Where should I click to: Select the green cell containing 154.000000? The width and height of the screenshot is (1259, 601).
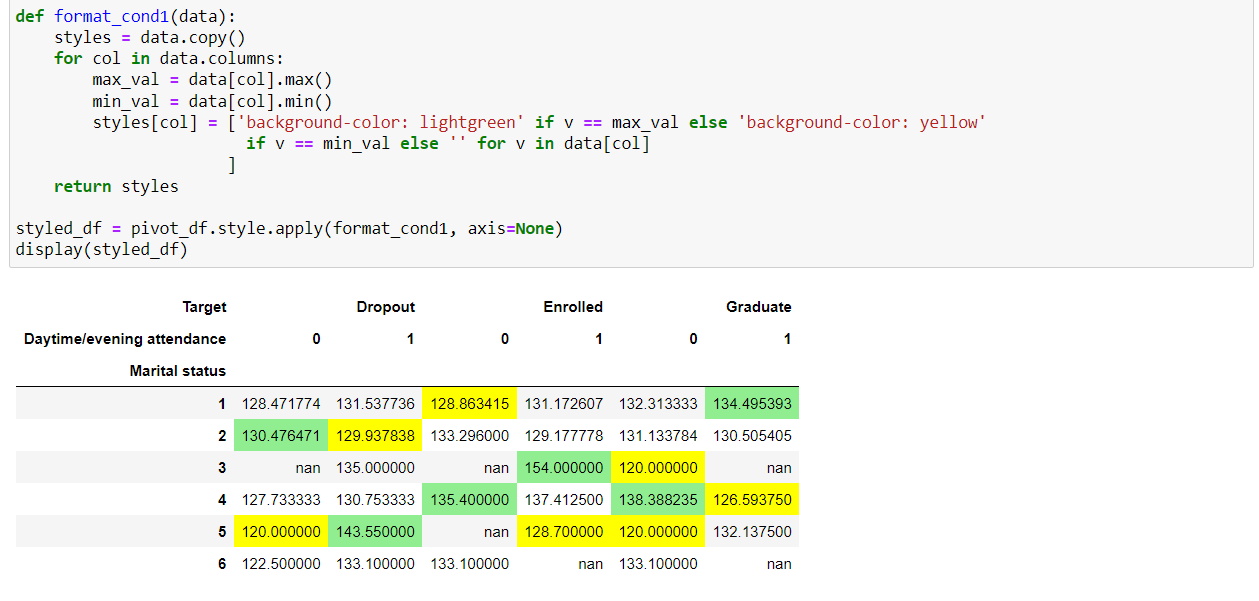562,467
